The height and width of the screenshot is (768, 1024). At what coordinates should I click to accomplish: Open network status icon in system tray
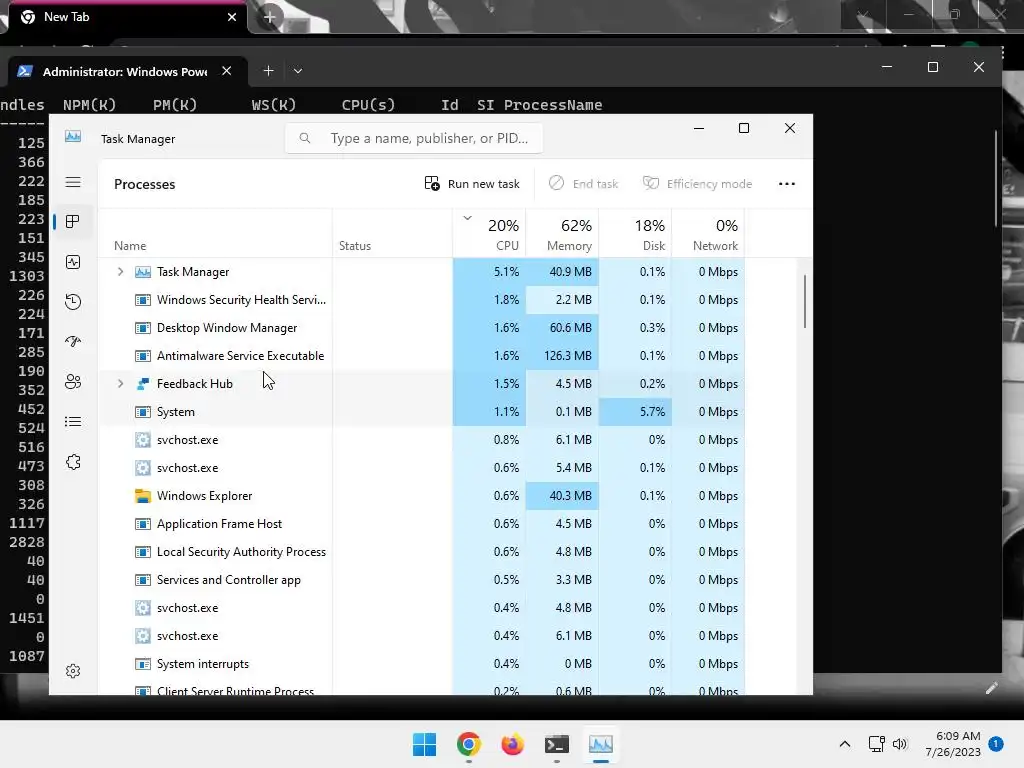tap(876, 744)
